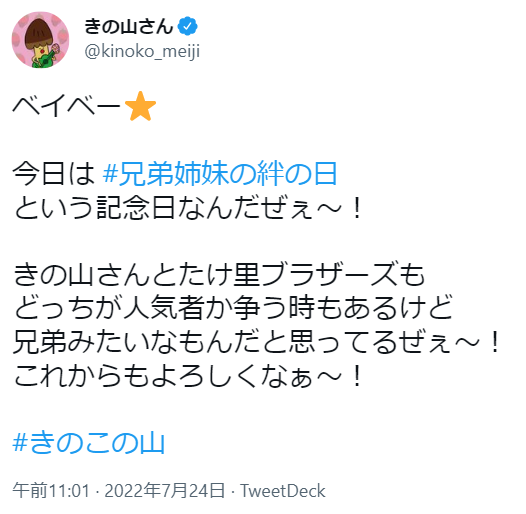
Task: Click the date 2022年7月24日
Action: 164,491
